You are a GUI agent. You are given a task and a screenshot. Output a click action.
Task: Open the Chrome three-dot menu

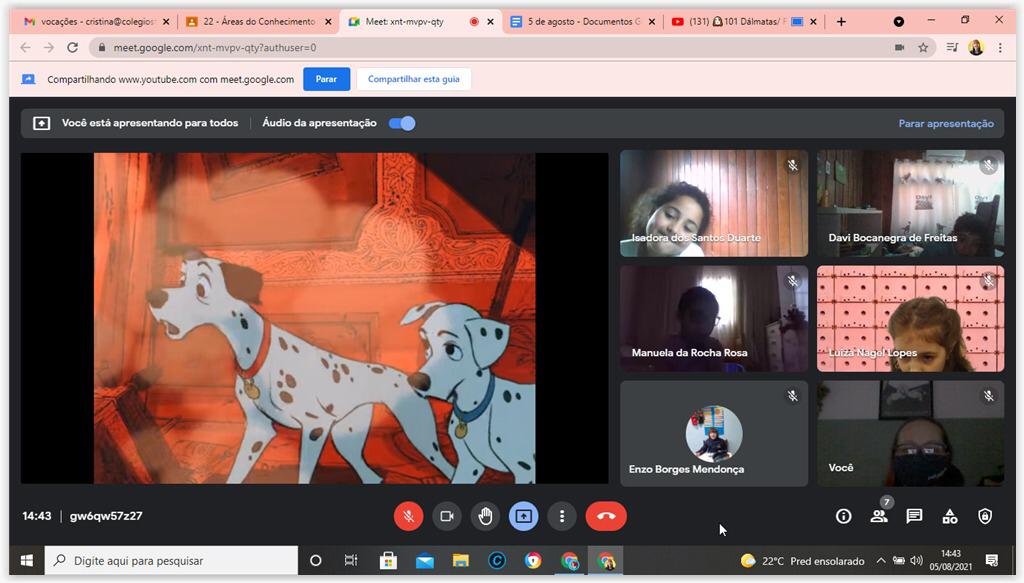pos(1000,47)
